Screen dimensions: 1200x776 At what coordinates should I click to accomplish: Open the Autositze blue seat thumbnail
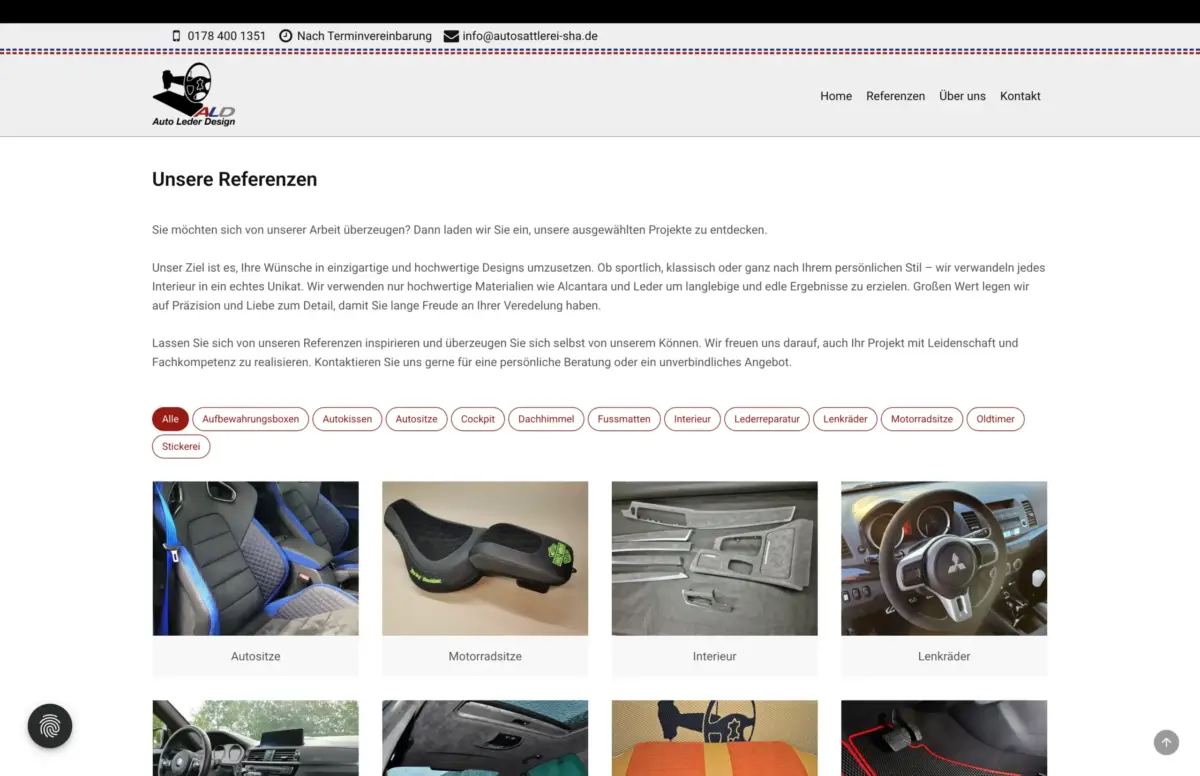(x=255, y=558)
